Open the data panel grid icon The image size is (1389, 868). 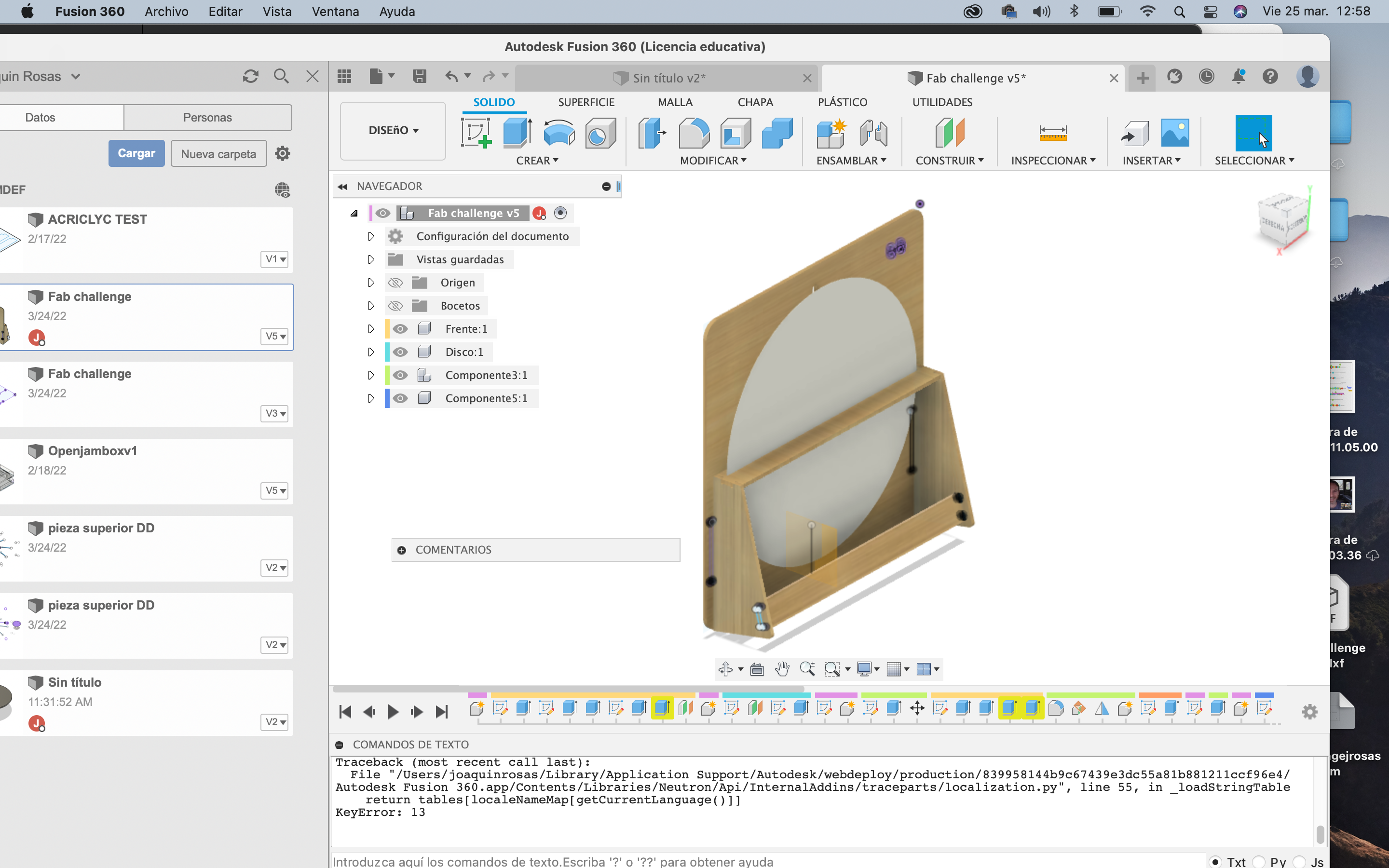click(344, 76)
